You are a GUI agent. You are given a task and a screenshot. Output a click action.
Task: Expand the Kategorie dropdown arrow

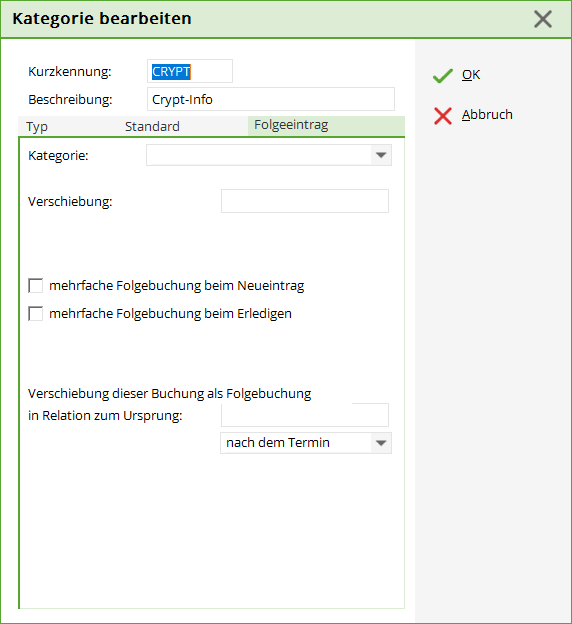pyautogui.click(x=381, y=155)
